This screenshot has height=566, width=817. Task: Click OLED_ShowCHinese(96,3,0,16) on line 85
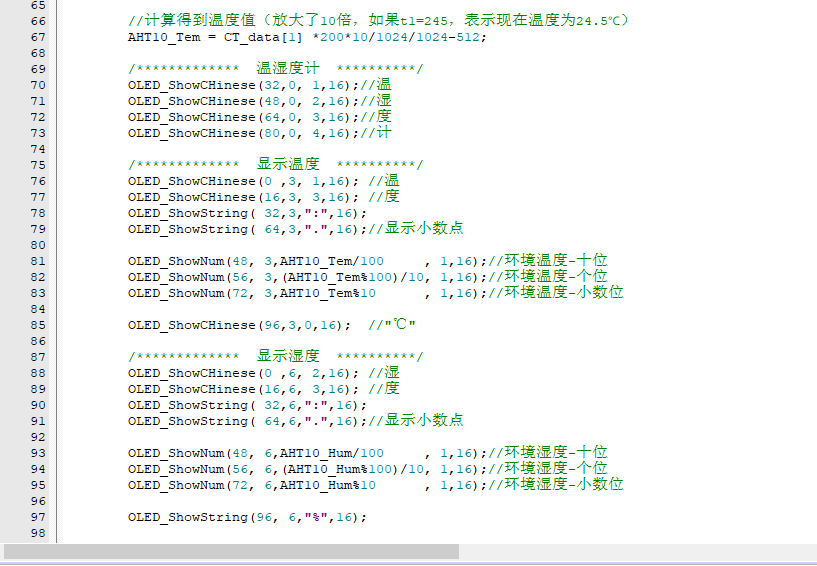point(239,325)
